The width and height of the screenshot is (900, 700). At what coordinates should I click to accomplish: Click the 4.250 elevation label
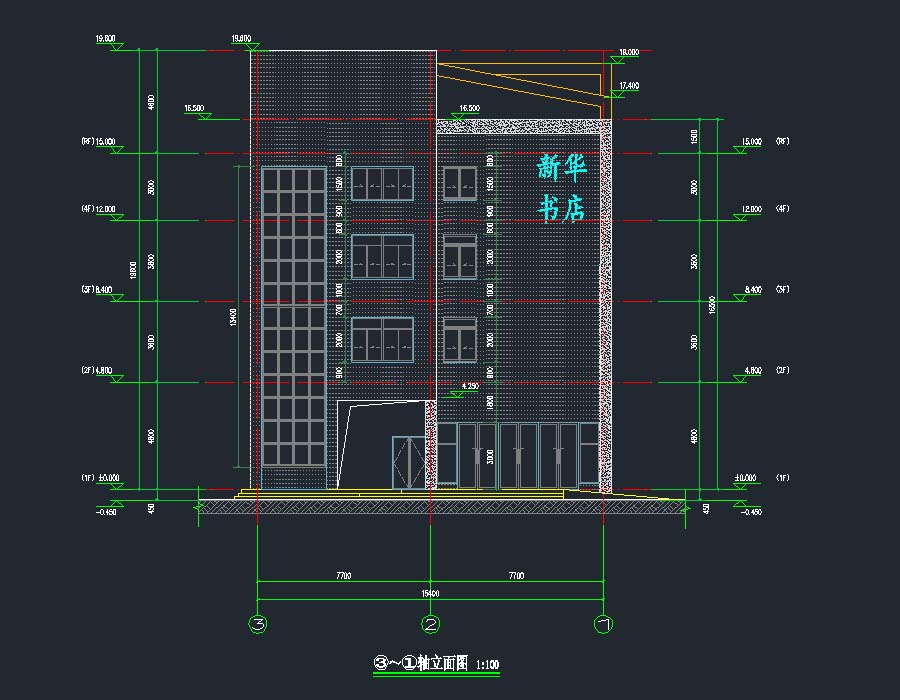coord(470,386)
